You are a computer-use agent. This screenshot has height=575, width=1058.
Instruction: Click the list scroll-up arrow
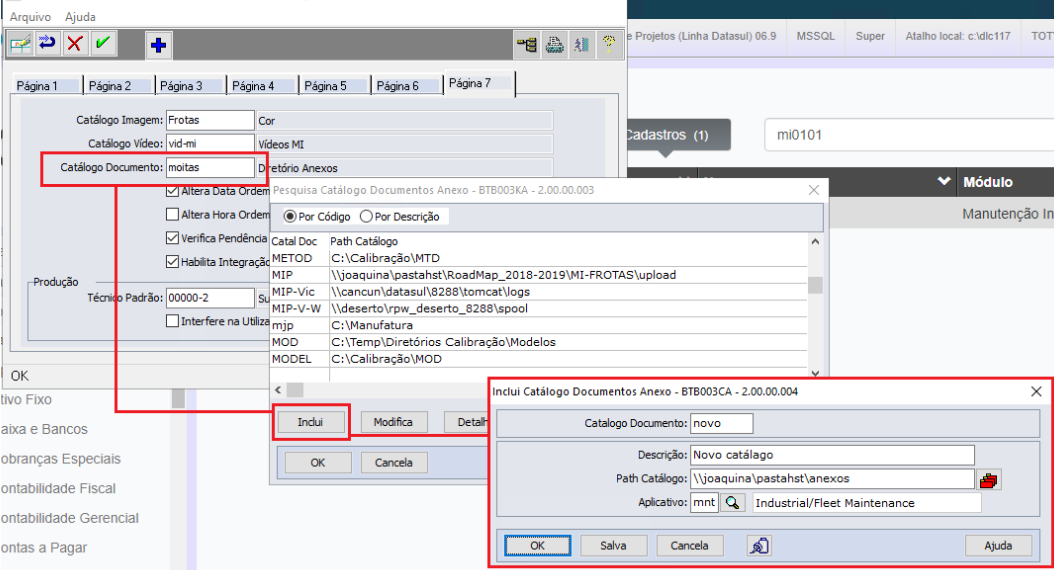(815, 242)
